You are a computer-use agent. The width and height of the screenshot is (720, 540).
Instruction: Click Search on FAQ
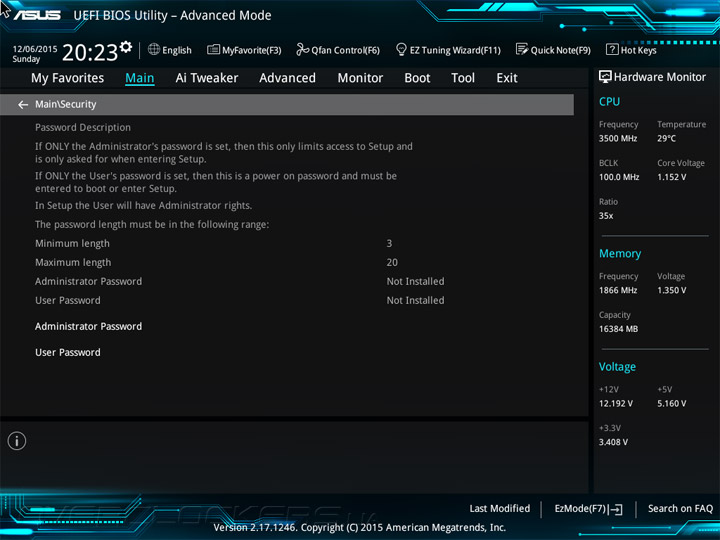(681, 509)
